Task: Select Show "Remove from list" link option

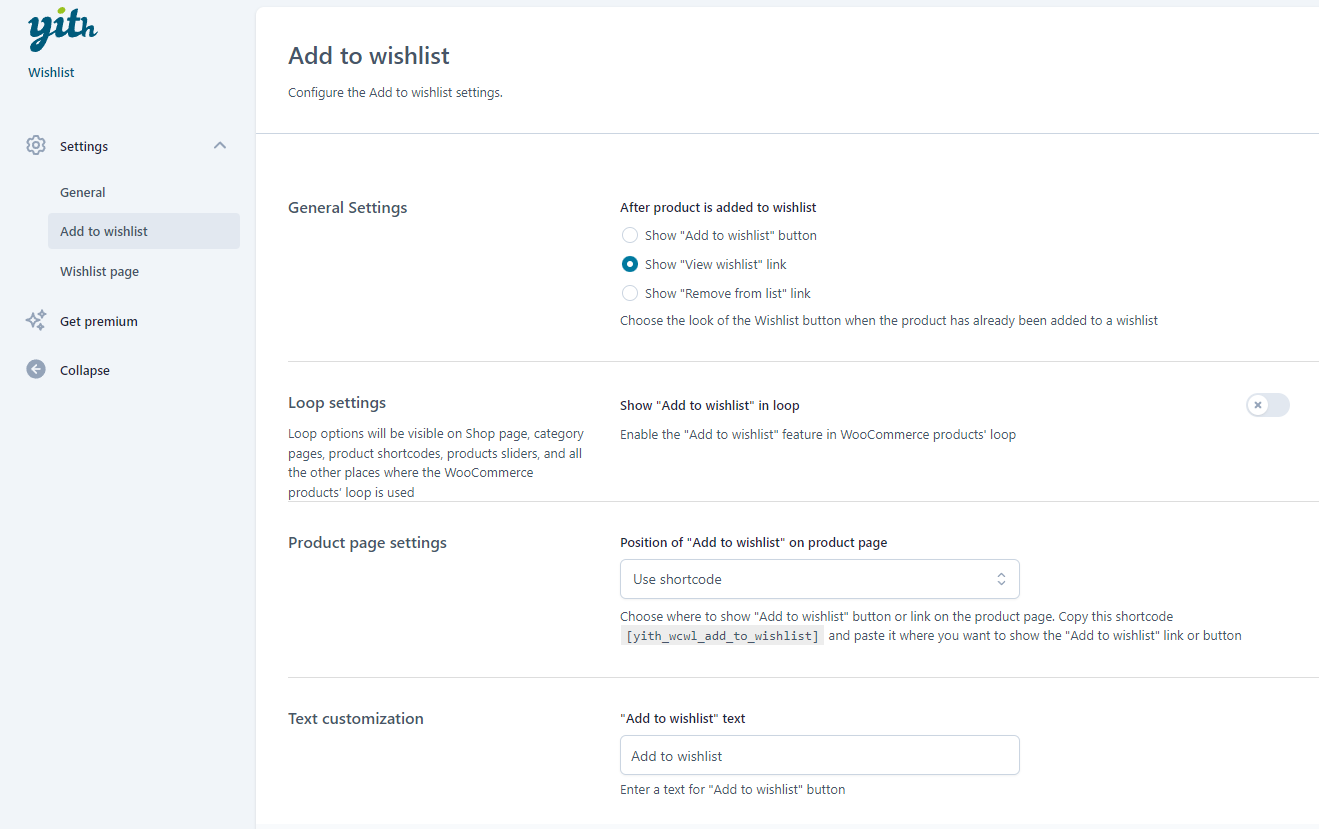Action: pos(630,294)
